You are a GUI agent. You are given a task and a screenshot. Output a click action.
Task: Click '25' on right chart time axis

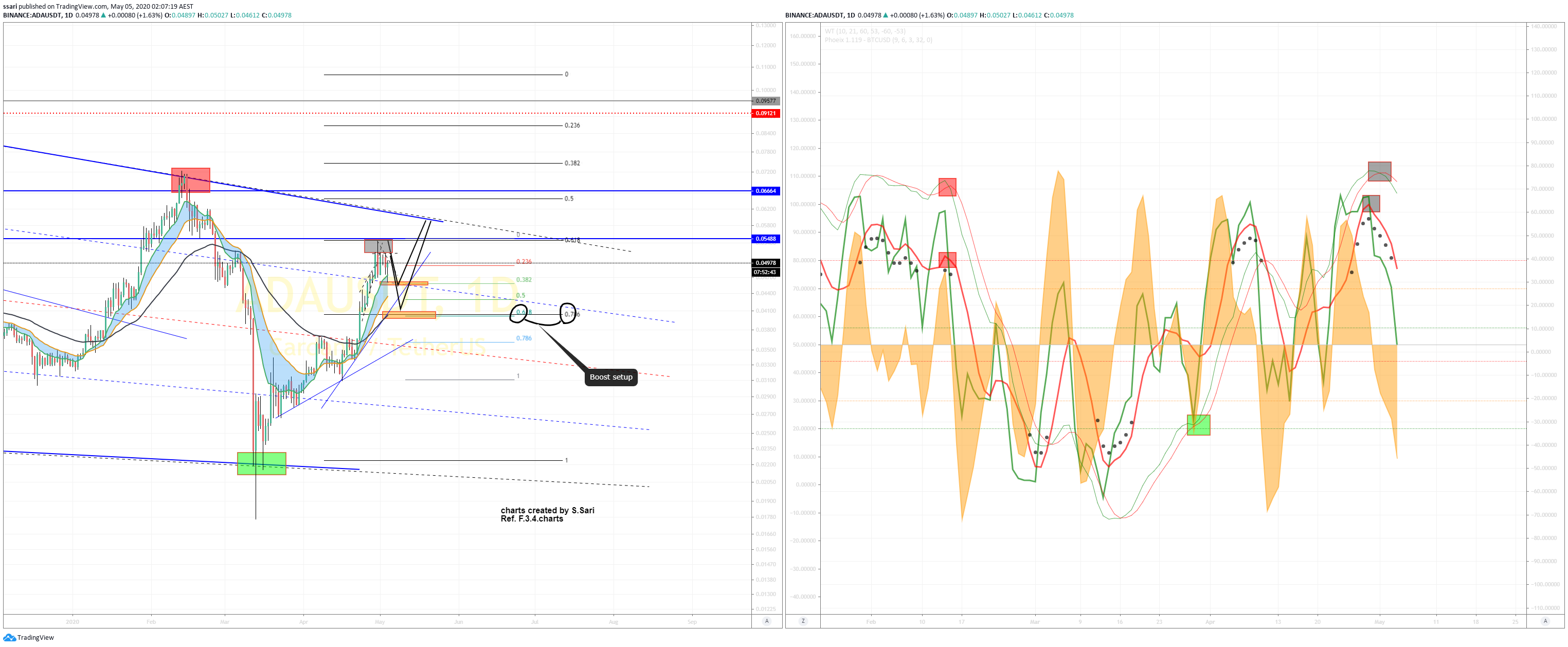(1515, 622)
